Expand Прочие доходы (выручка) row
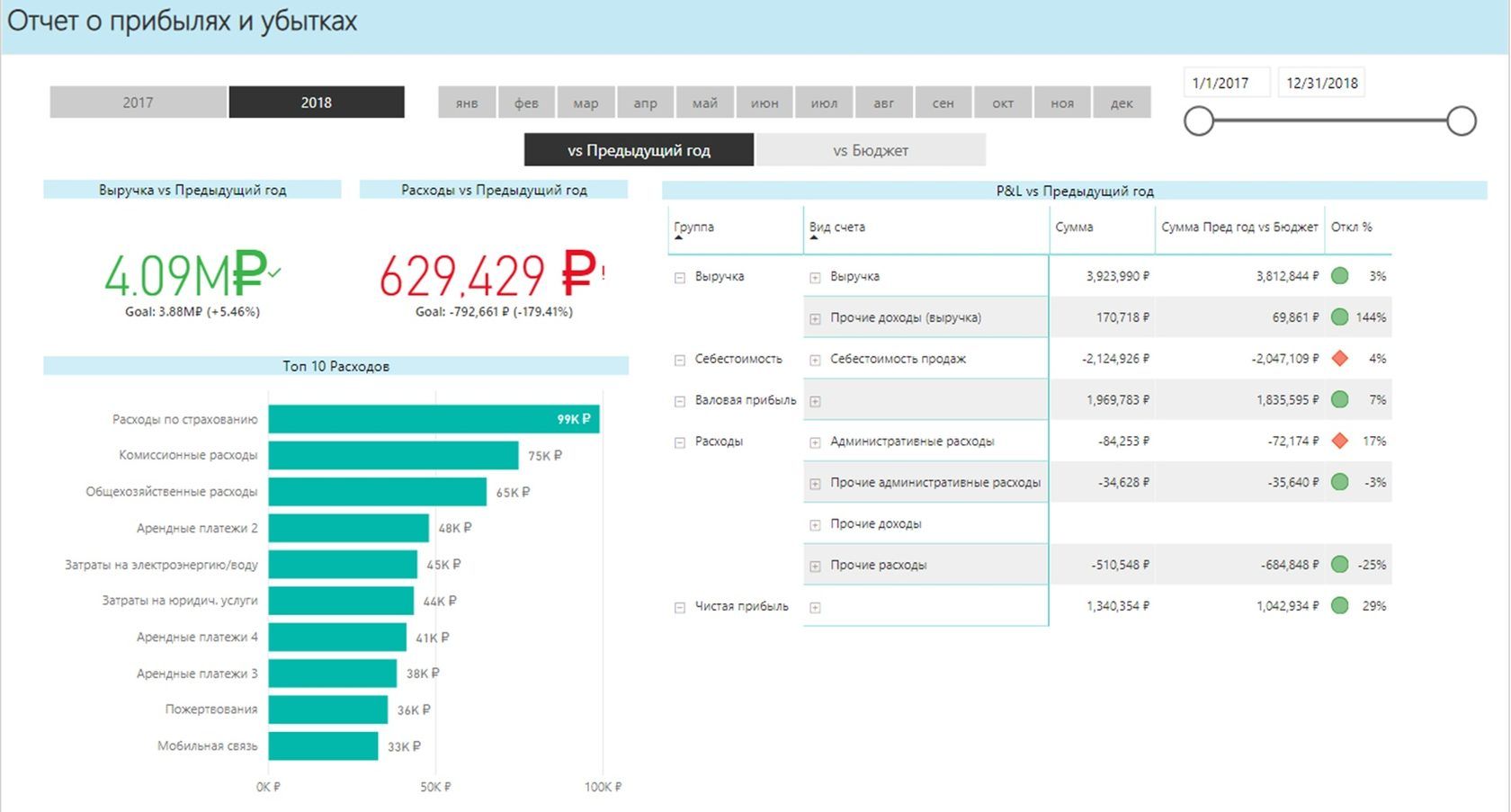This screenshot has height=812, width=1511. pyautogui.click(x=815, y=319)
